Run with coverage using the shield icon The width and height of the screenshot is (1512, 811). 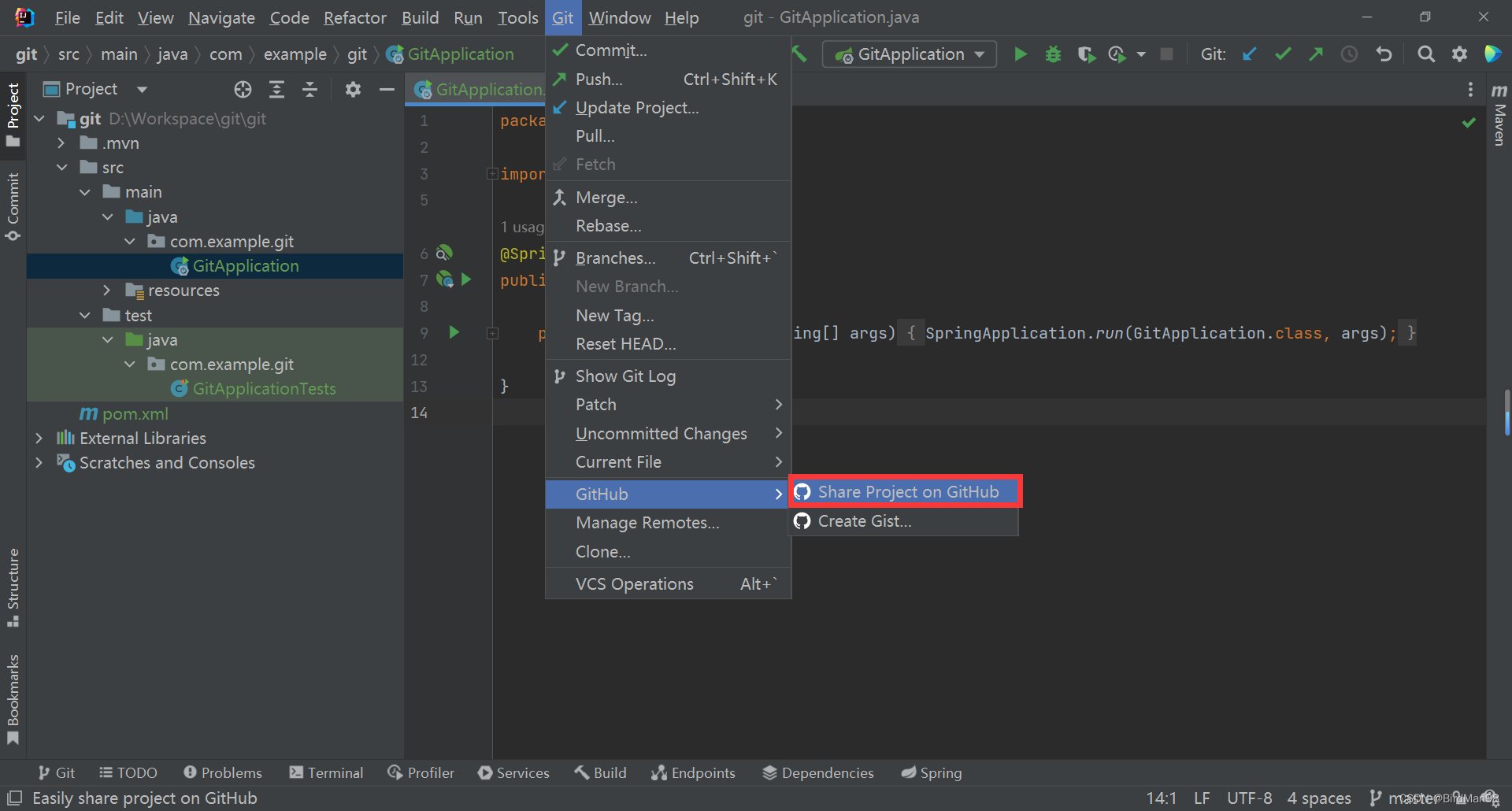(1086, 54)
